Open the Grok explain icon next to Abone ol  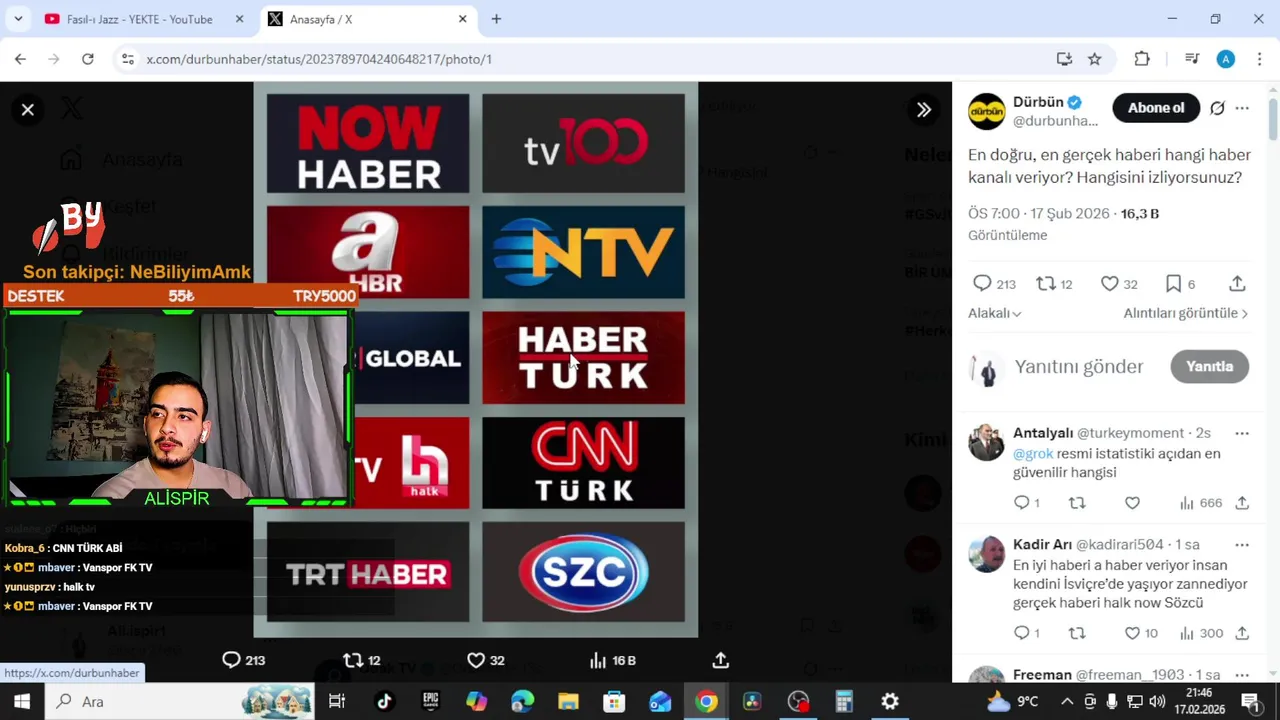click(1217, 108)
